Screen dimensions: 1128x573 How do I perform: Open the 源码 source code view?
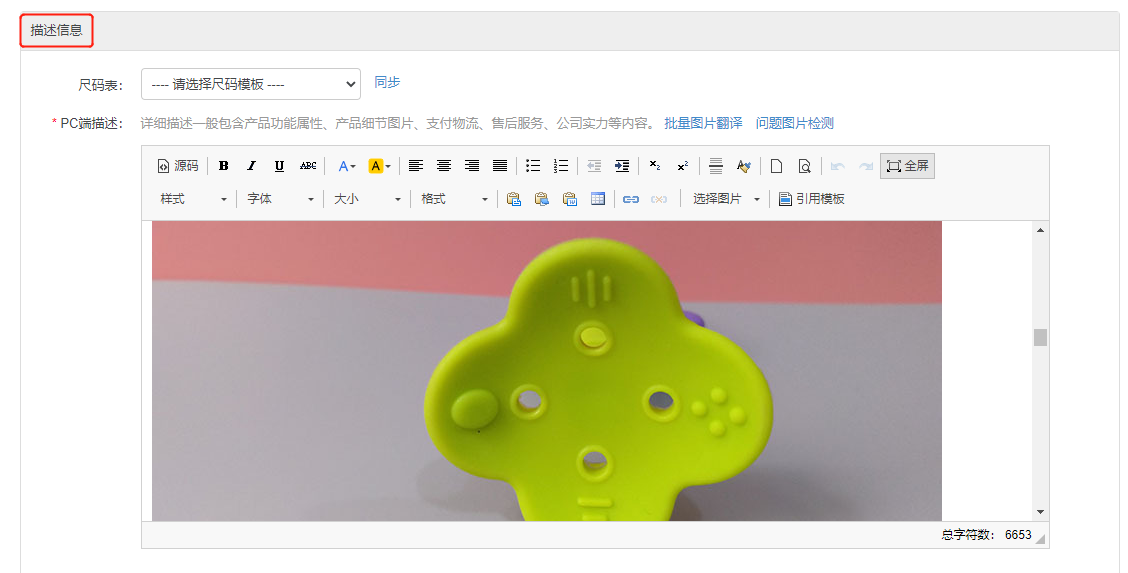pos(178,166)
